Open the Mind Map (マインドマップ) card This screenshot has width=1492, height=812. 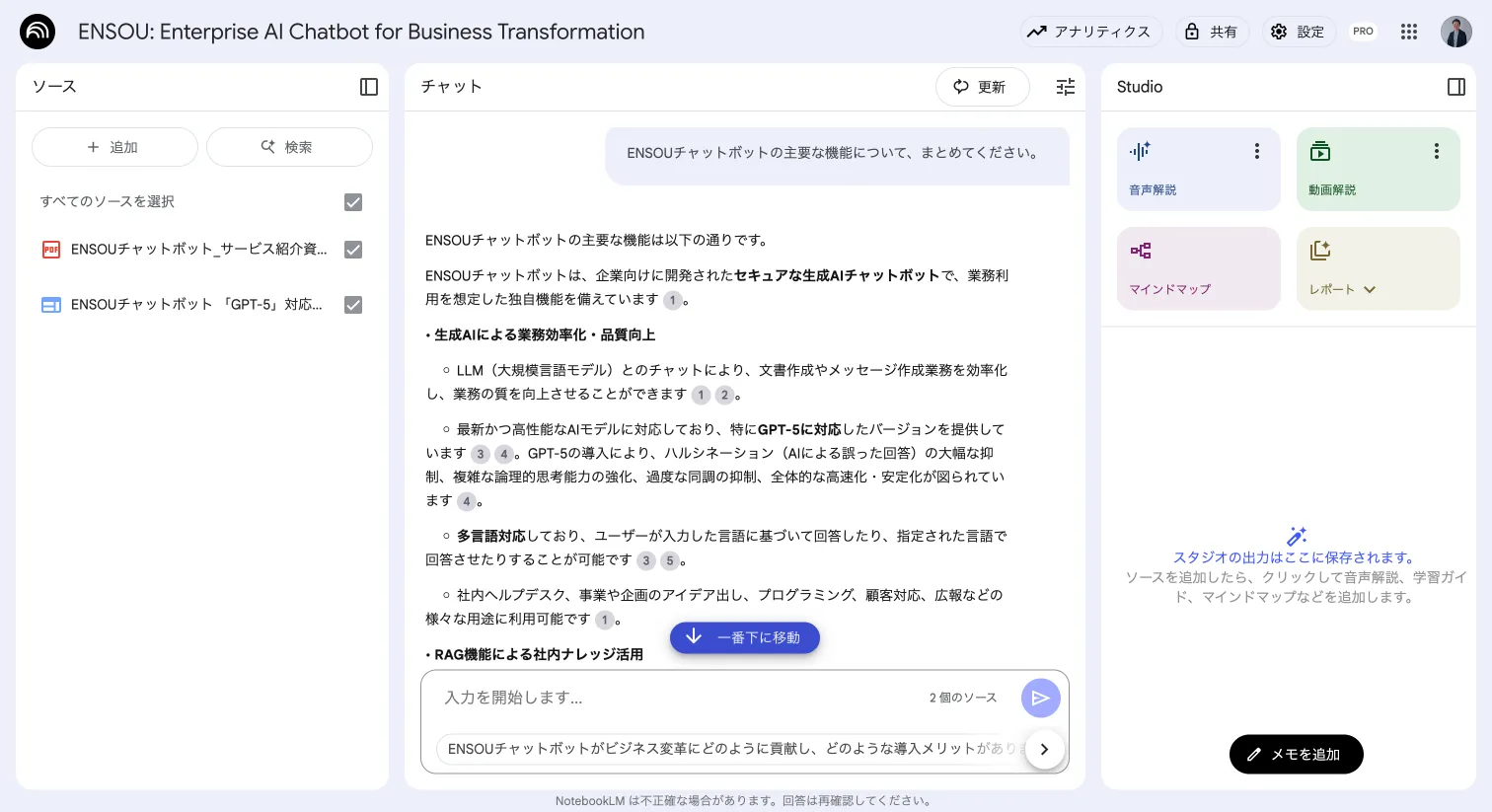coord(1199,268)
